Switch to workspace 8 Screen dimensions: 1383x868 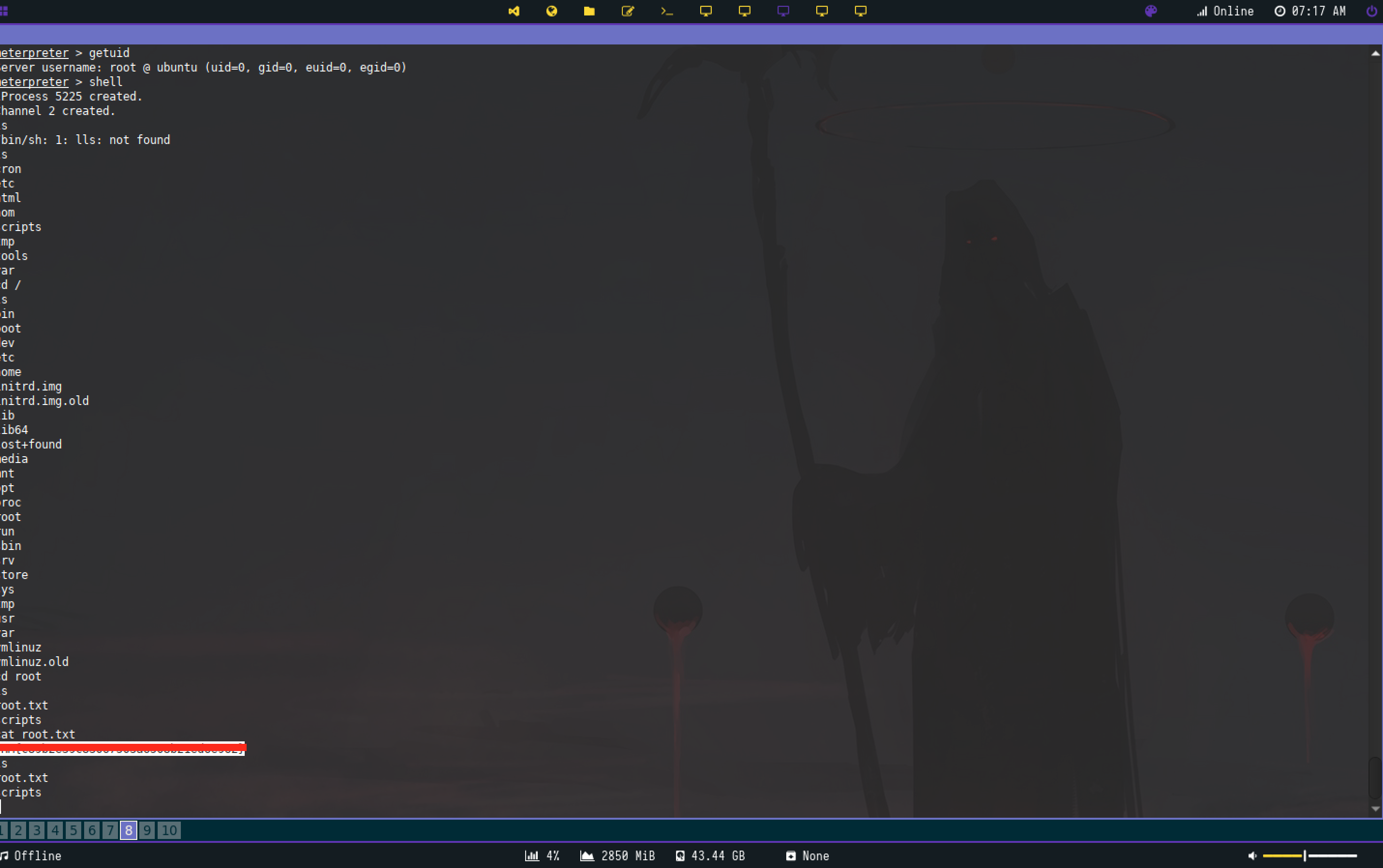[129, 830]
